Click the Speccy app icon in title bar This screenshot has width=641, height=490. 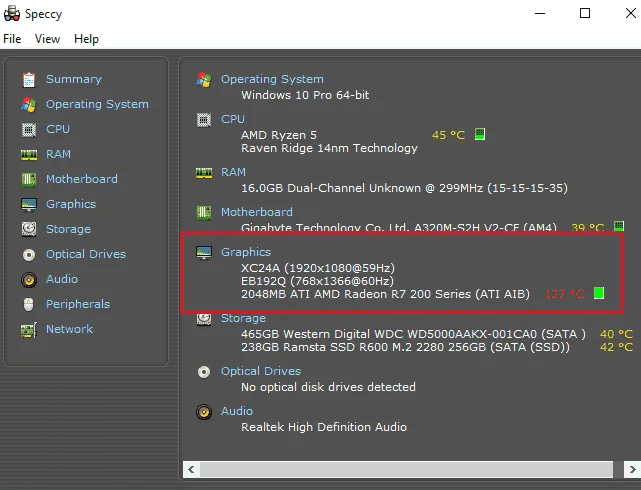coord(12,13)
